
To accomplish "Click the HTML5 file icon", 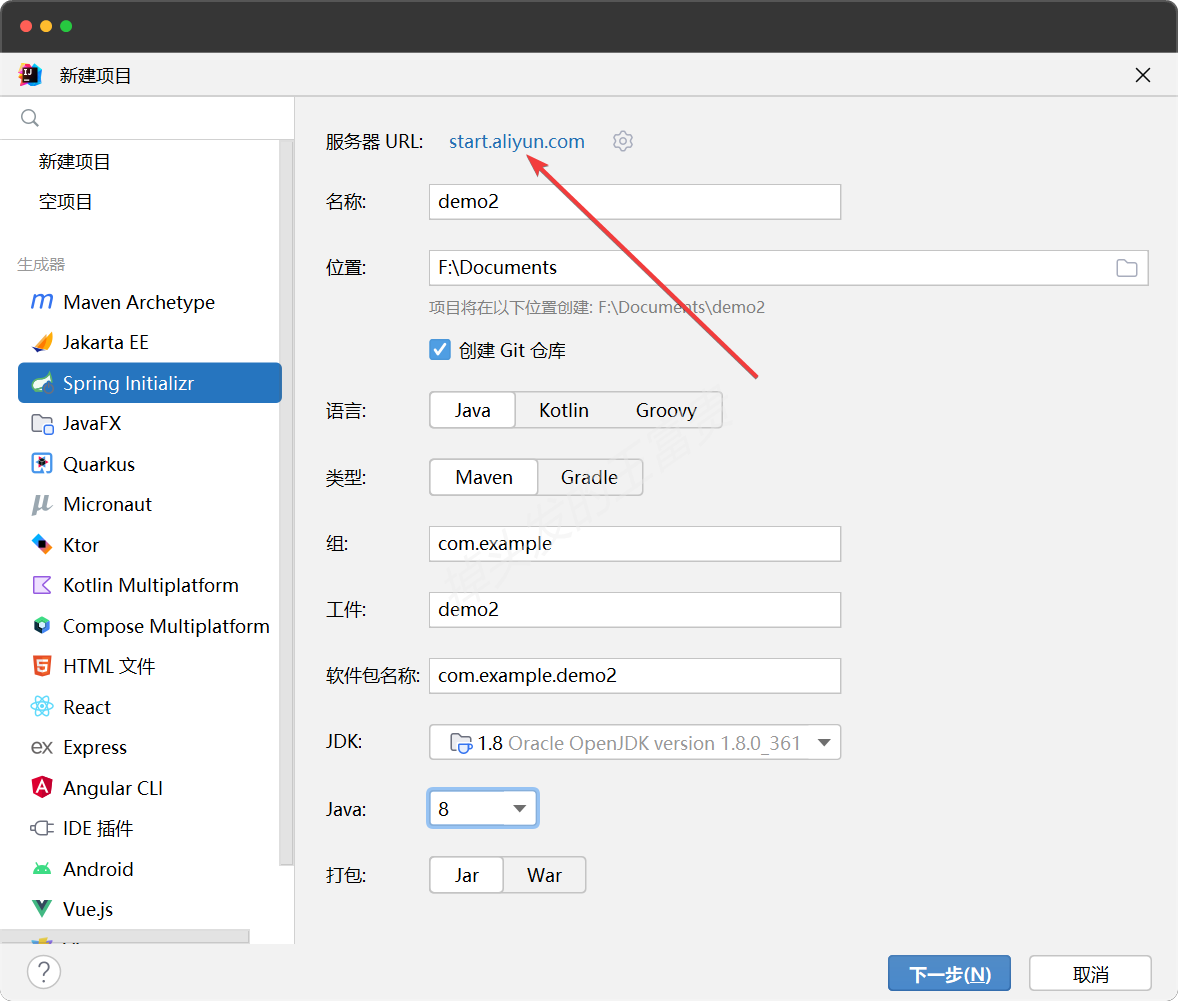I will [42, 666].
